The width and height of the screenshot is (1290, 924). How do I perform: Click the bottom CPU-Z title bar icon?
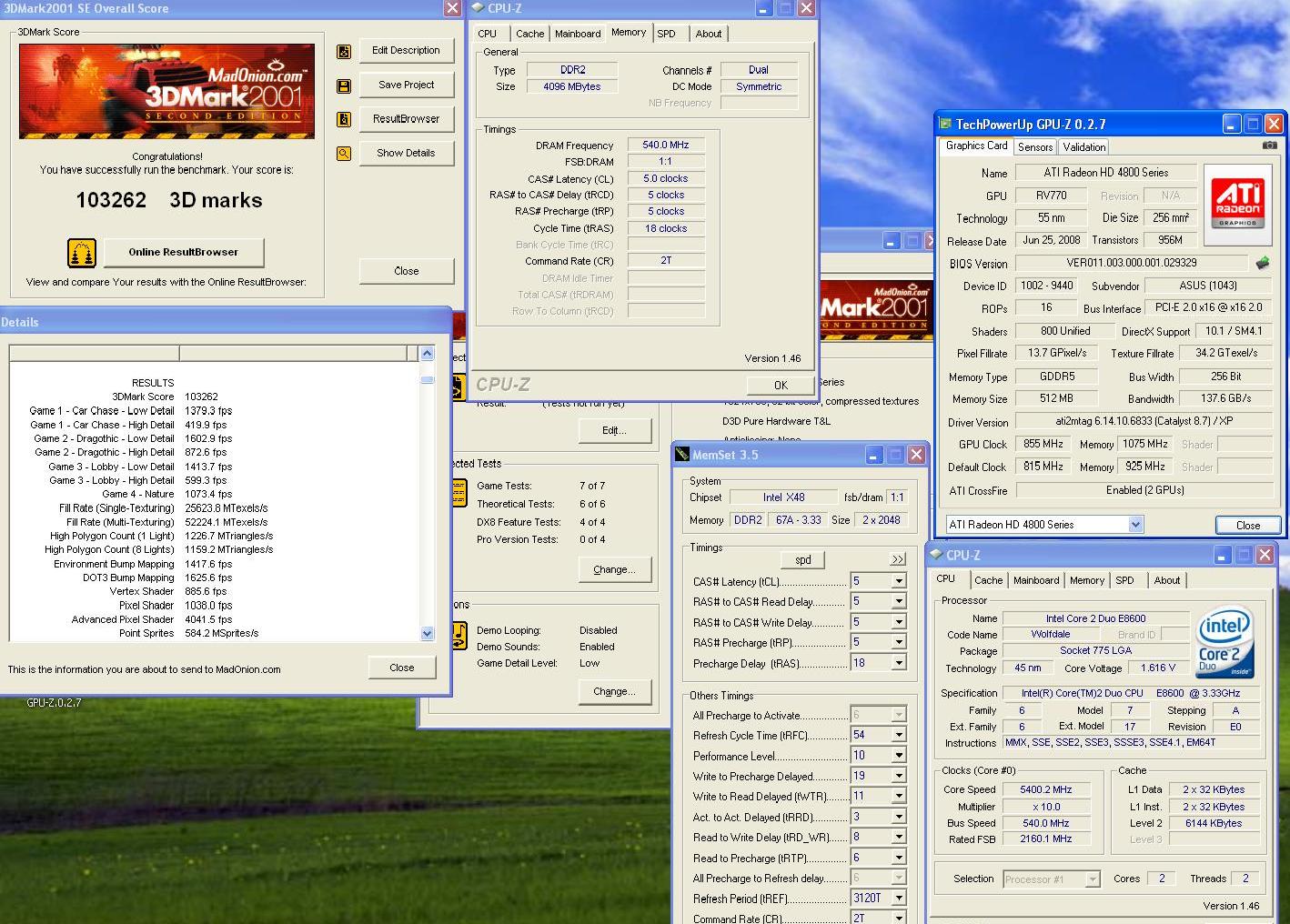point(936,555)
